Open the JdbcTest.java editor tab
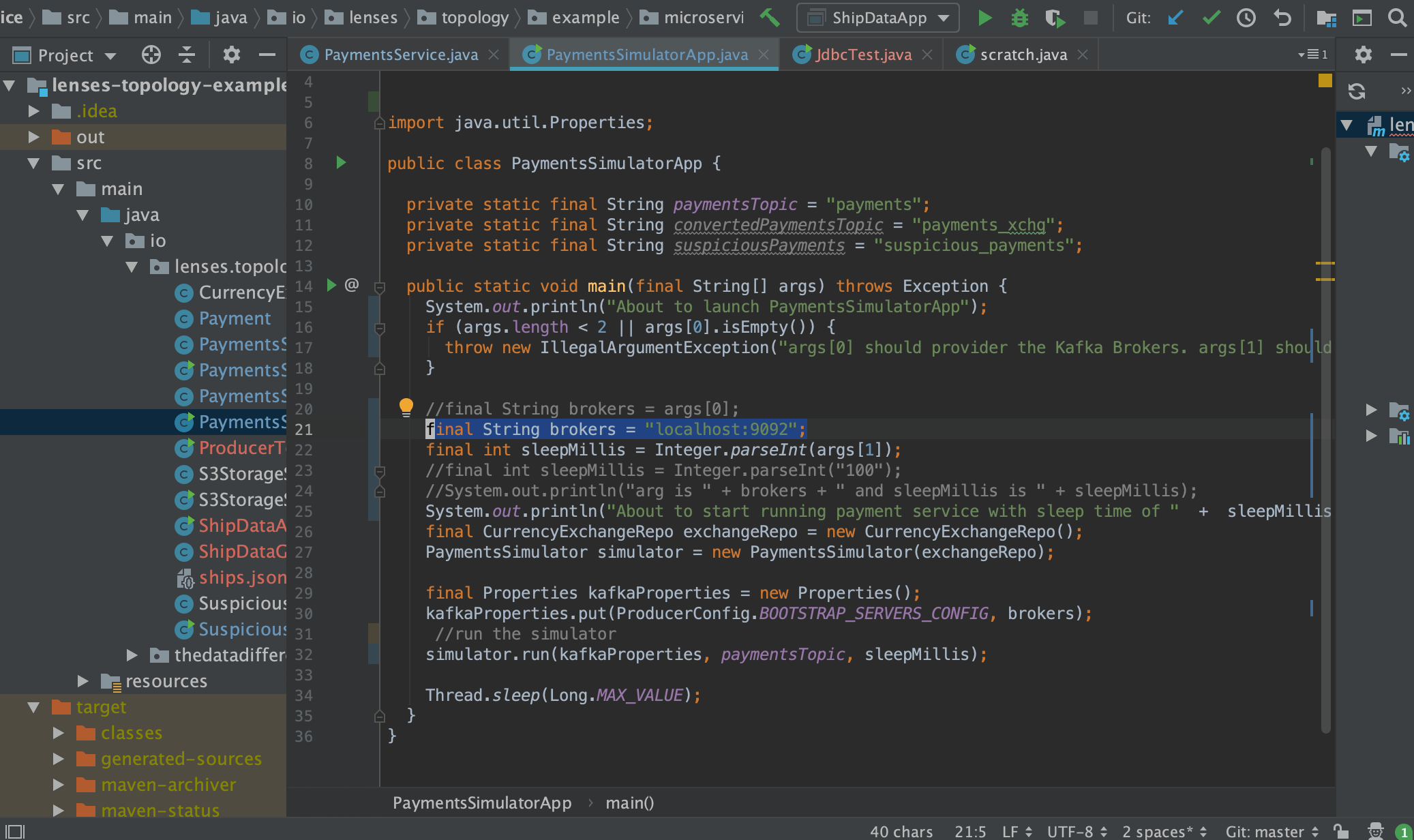 pos(863,55)
